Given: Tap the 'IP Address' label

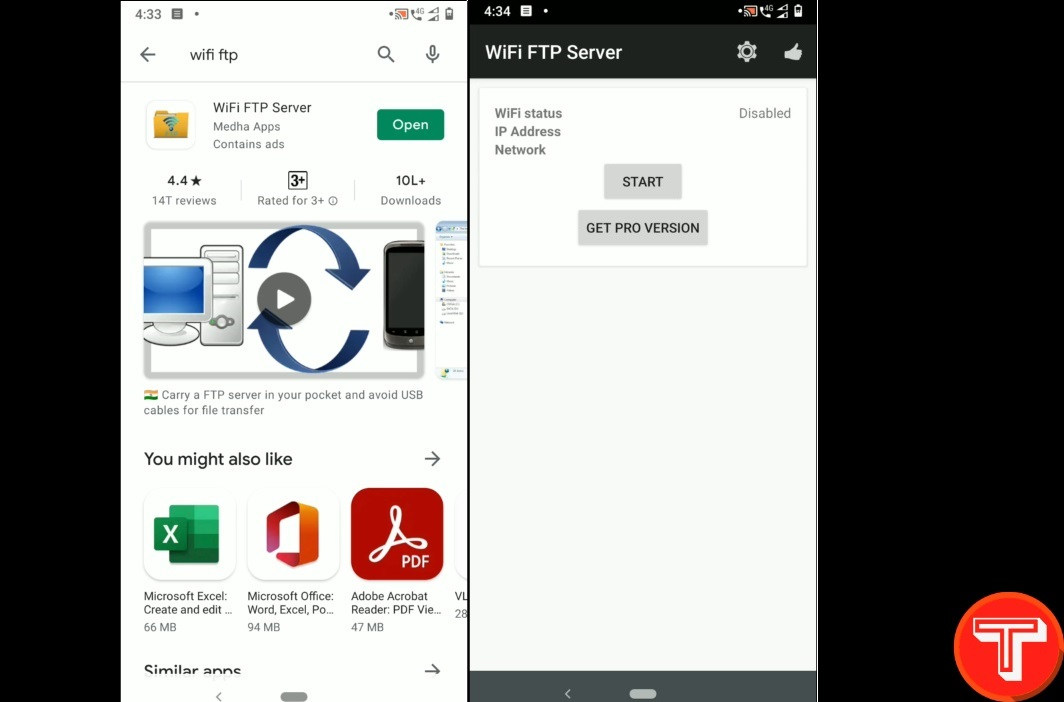Looking at the screenshot, I should pyautogui.click(x=527, y=132).
